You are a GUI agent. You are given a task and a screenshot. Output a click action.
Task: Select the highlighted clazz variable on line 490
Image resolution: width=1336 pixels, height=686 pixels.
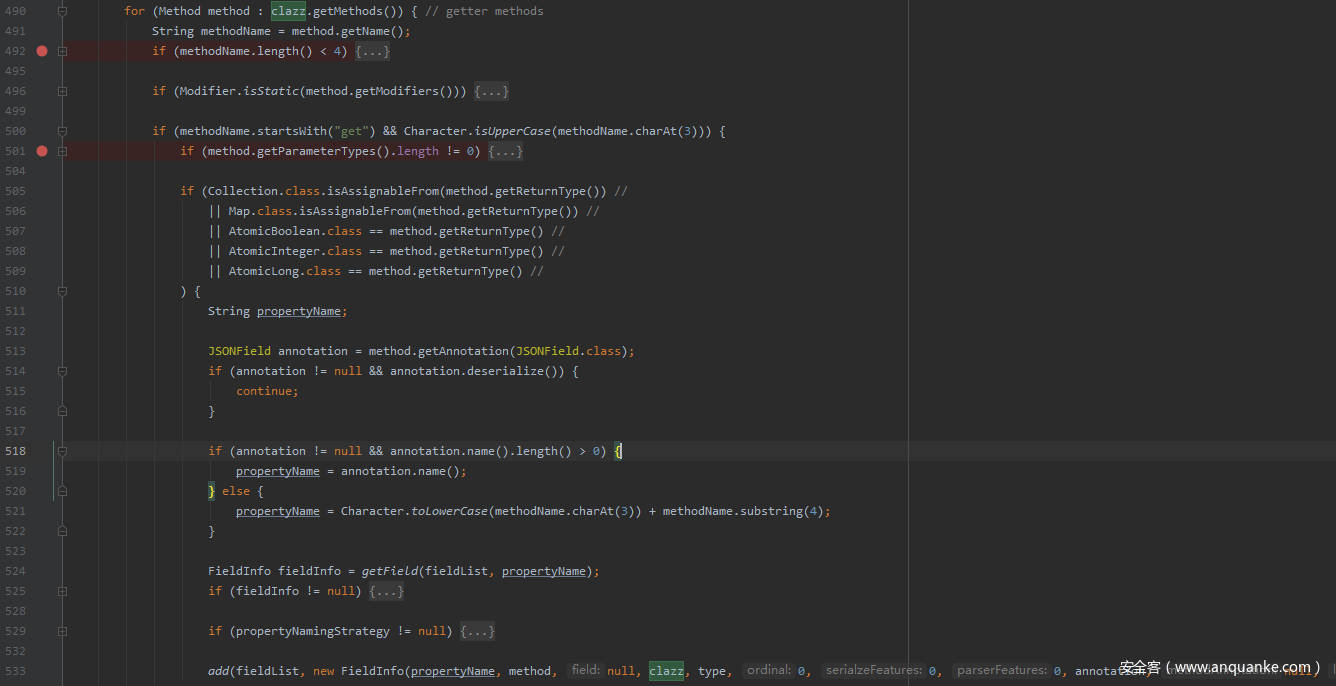[x=289, y=11]
